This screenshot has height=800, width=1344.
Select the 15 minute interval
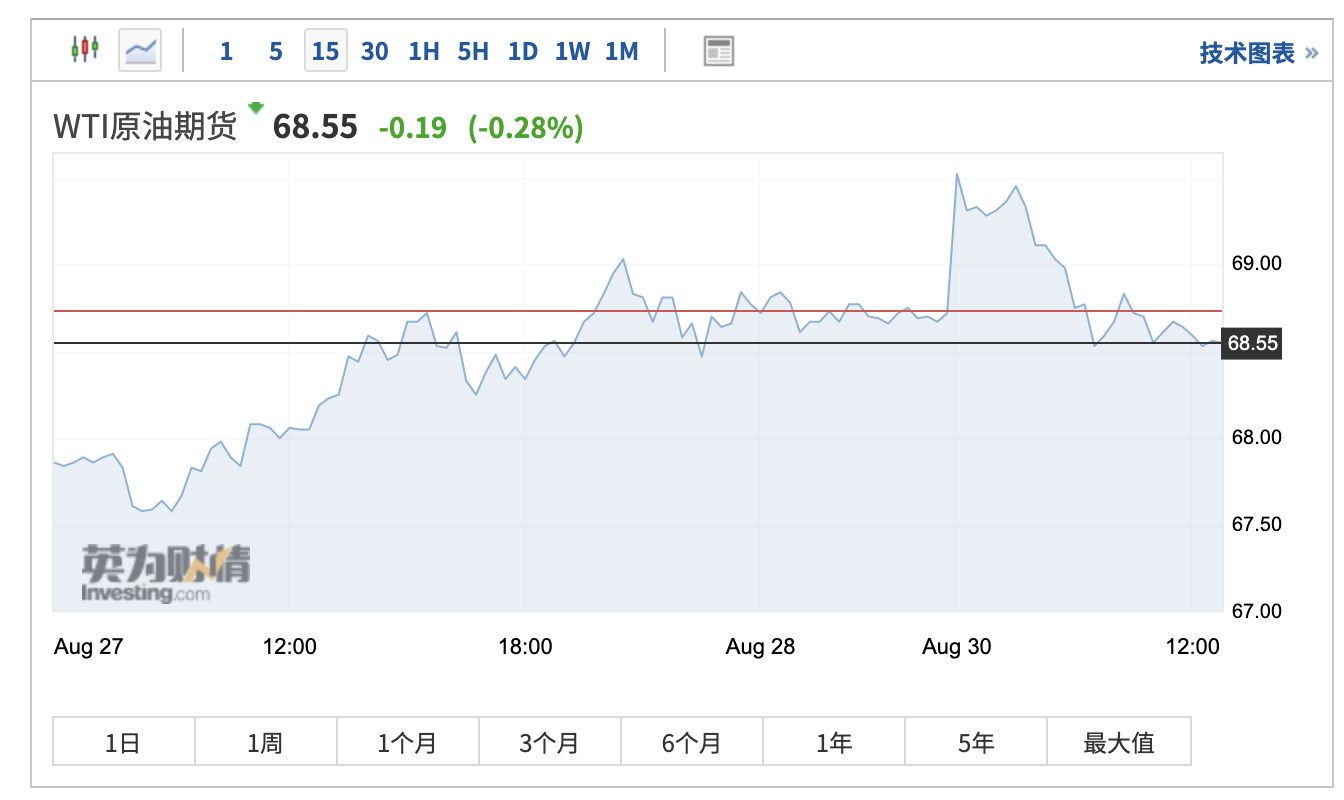325,51
